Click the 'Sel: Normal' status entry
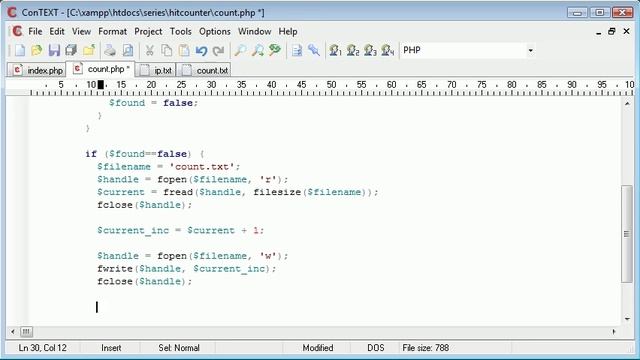Viewport: 640px width, 360px height. pos(179,348)
